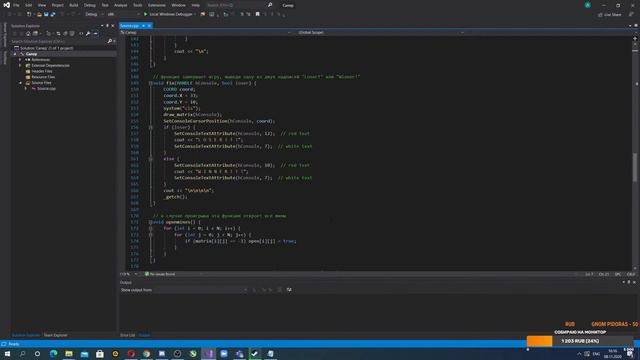Click the toolbar bookmark icon

click(x=258, y=14)
